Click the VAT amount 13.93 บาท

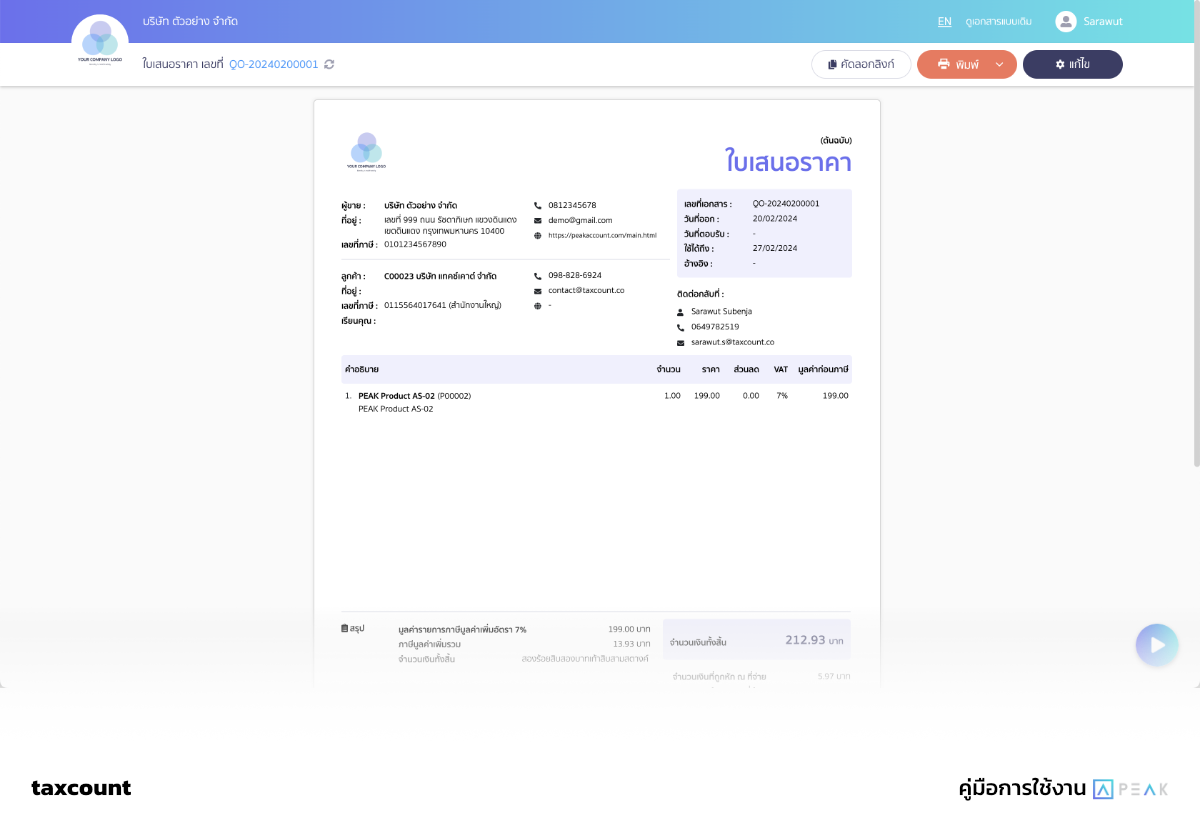tap(632, 644)
